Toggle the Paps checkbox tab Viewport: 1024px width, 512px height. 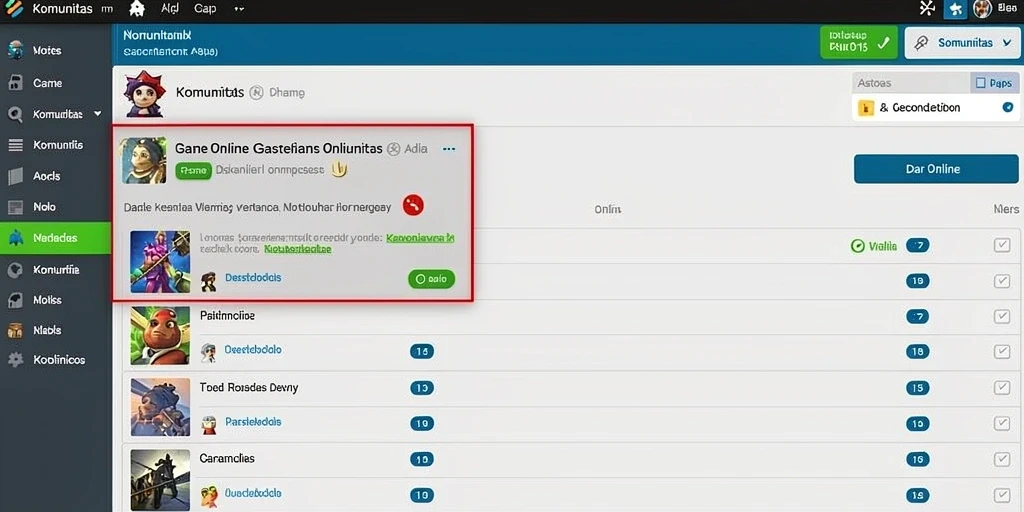point(993,83)
